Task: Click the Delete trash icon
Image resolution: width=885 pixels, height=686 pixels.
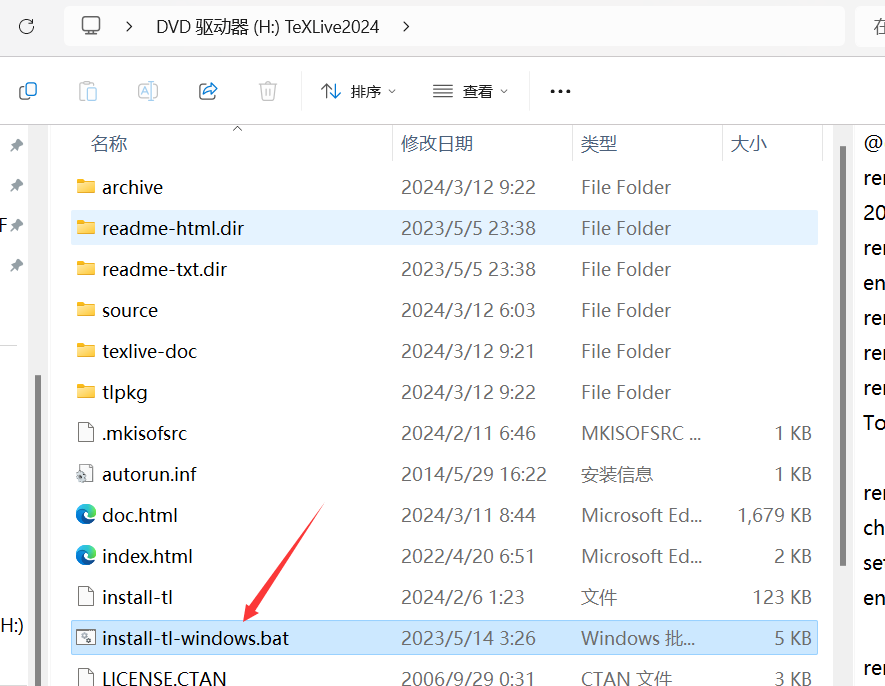Action: (x=268, y=91)
